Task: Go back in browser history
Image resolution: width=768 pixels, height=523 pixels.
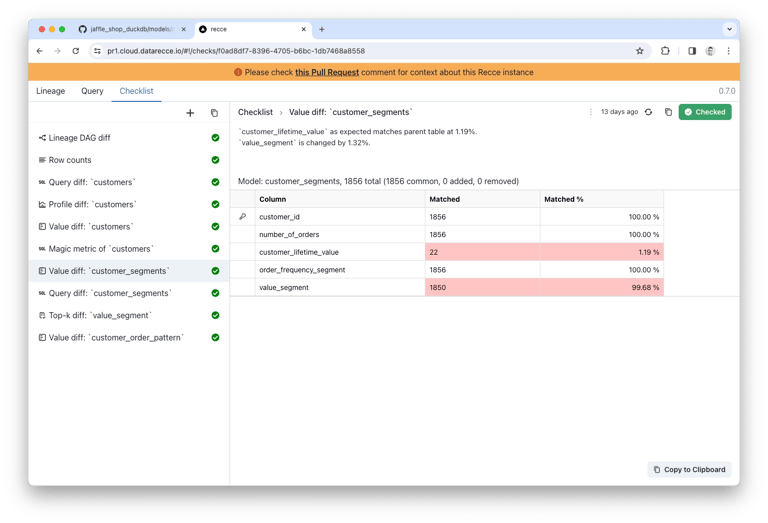Action: click(x=40, y=51)
